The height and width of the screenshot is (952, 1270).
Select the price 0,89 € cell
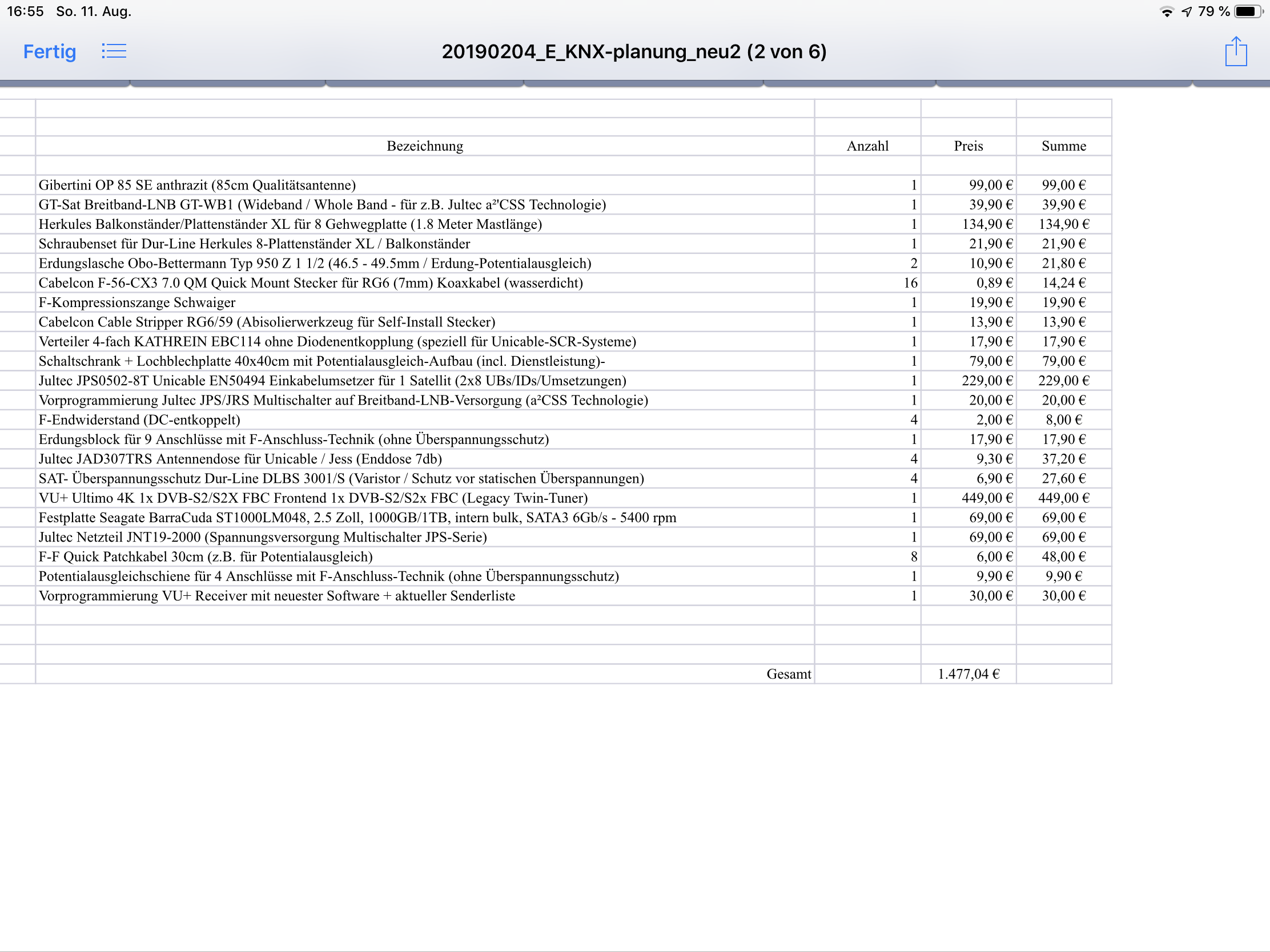(968, 283)
